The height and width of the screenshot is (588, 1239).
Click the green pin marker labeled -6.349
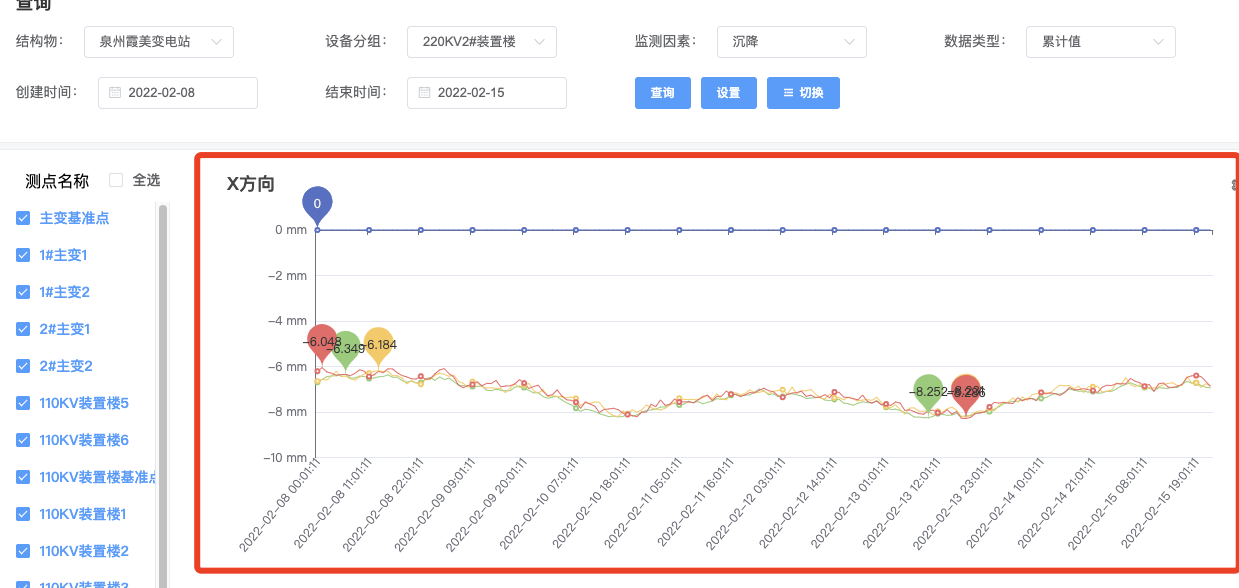click(x=346, y=350)
